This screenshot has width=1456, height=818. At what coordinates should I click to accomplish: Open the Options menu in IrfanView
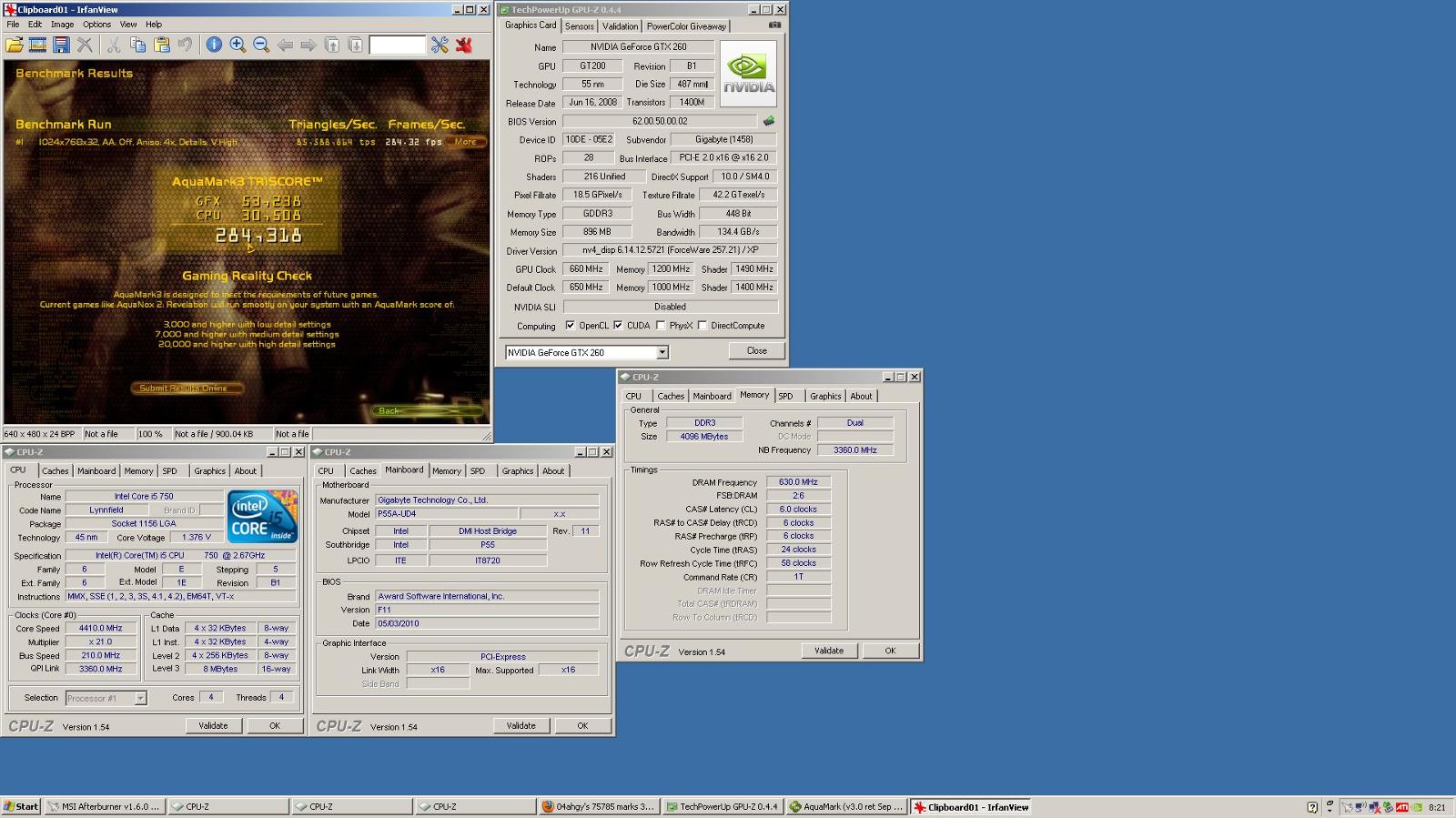96,25
